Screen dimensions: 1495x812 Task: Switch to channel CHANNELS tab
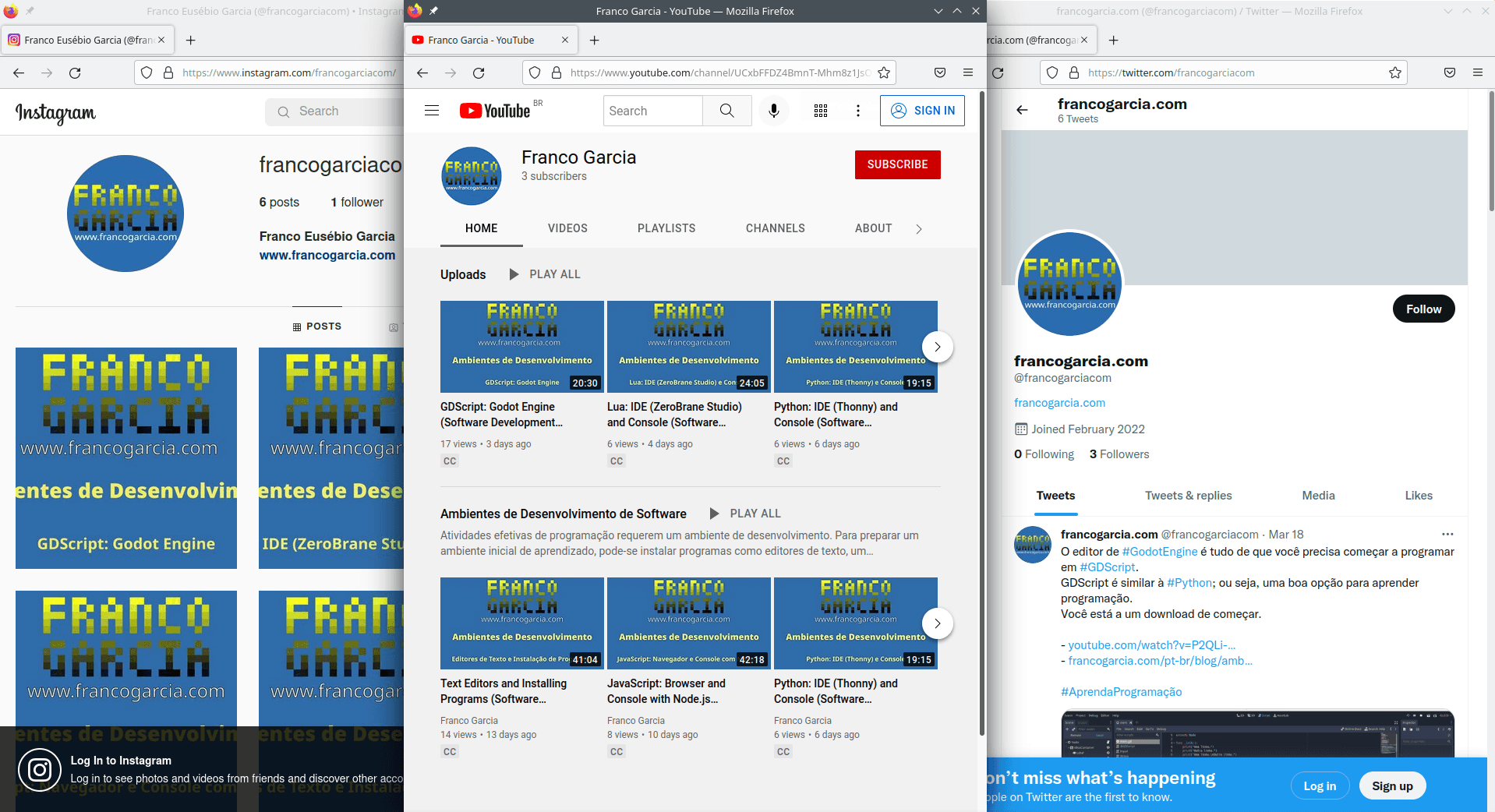[x=776, y=228]
